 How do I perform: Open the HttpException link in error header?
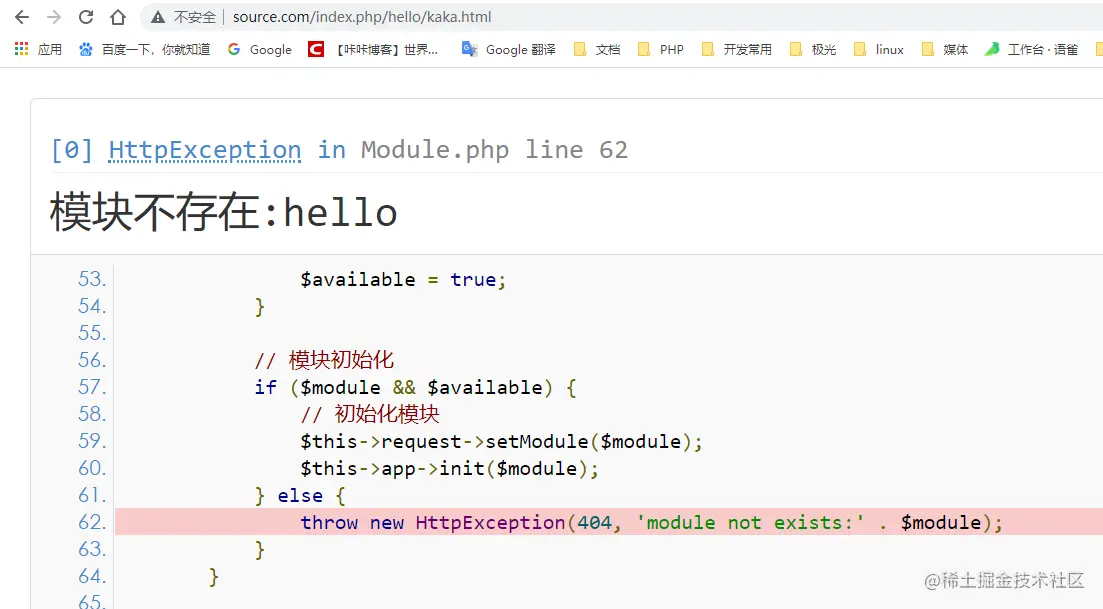tap(205, 150)
